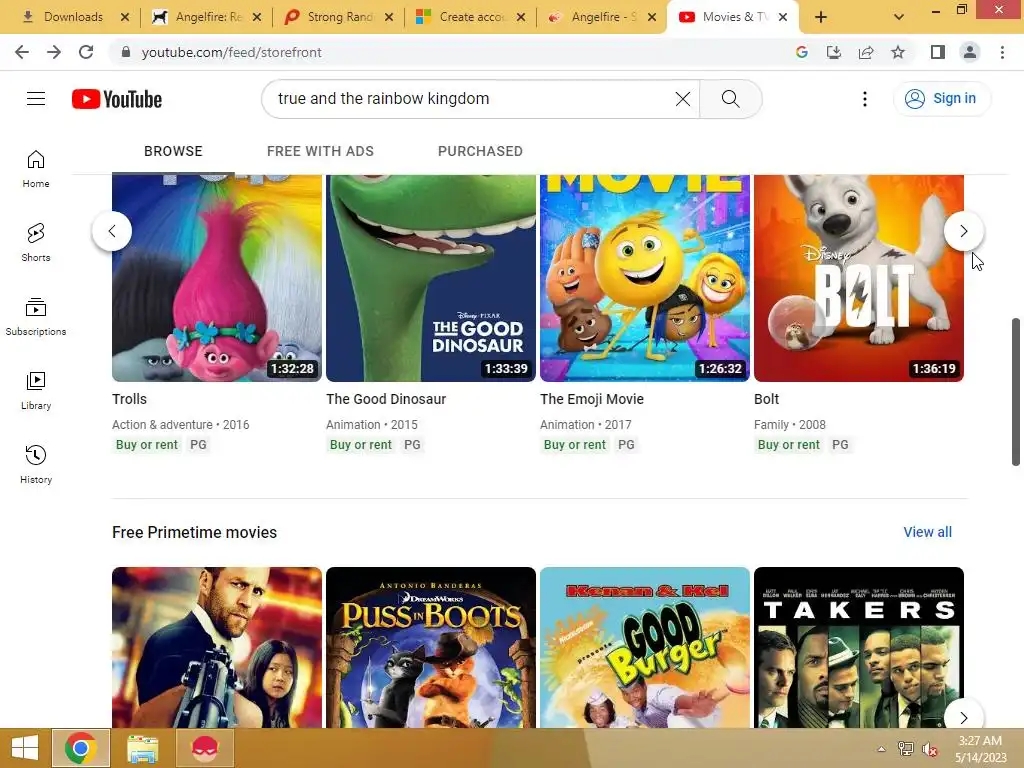The width and height of the screenshot is (1024, 768).
Task: Click Buy or rent under Trolls
Action: coord(147,445)
